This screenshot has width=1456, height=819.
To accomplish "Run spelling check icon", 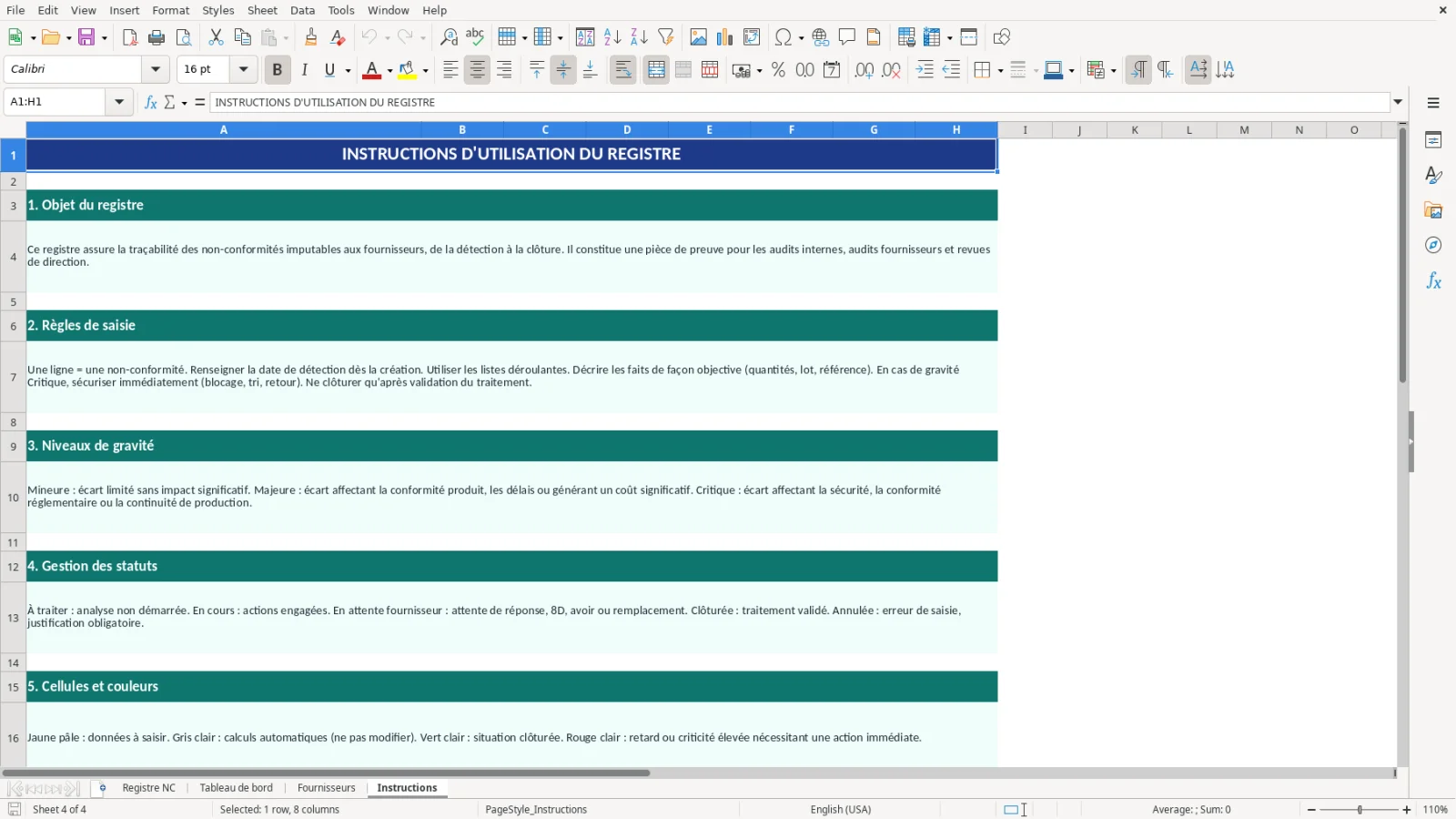I will [475, 37].
